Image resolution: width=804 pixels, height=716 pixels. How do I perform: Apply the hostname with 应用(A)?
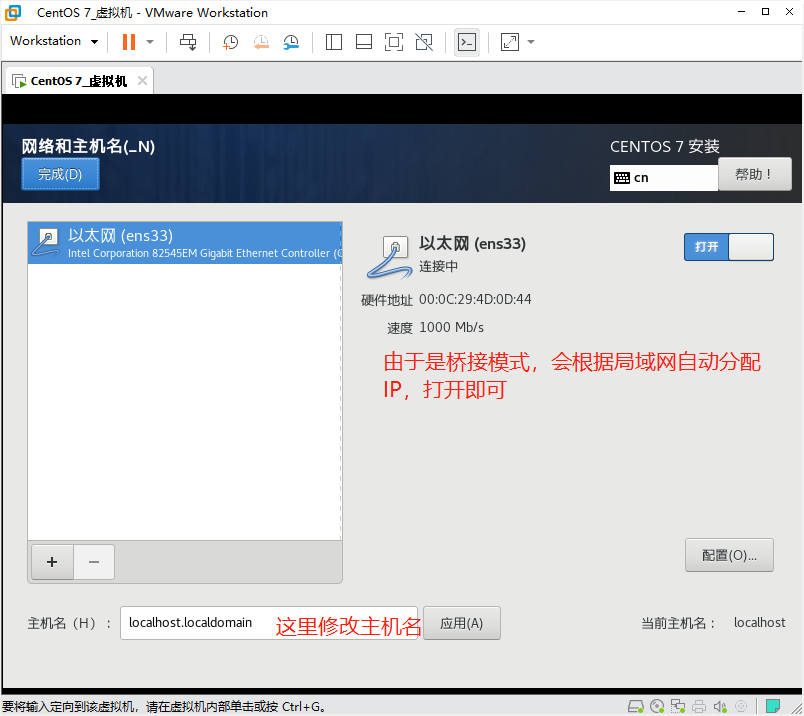[x=461, y=623]
